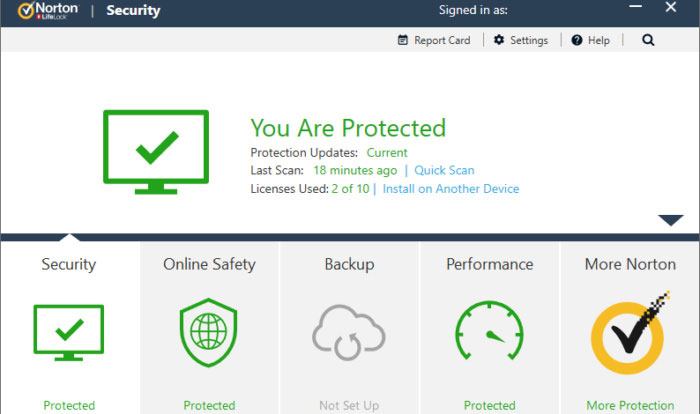The height and width of the screenshot is (414, 700).
Task: Click the Norton LifeLock logo
Action: [x=45, y=12]
